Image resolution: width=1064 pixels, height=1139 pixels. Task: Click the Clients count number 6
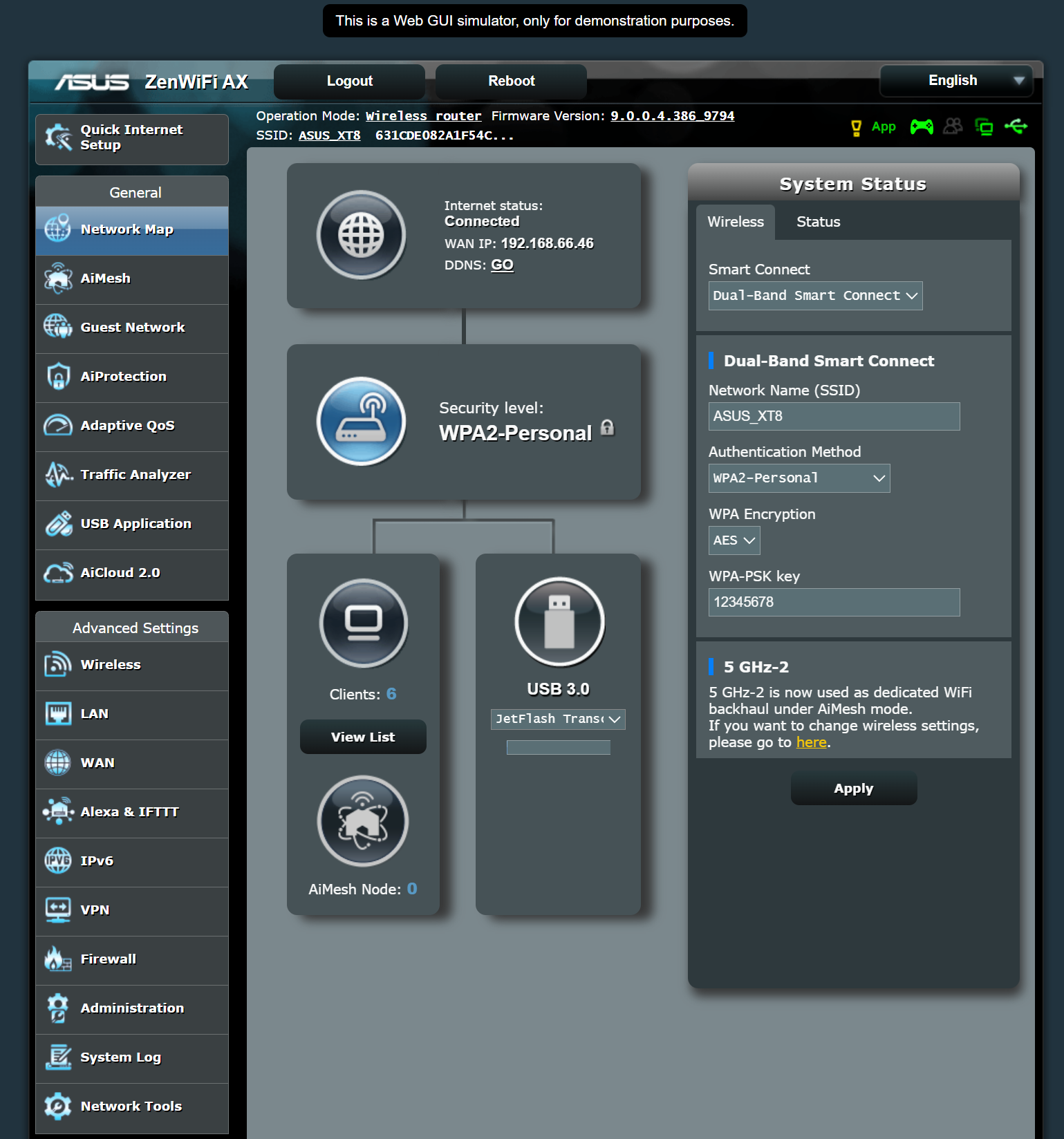tap(391, 694)
